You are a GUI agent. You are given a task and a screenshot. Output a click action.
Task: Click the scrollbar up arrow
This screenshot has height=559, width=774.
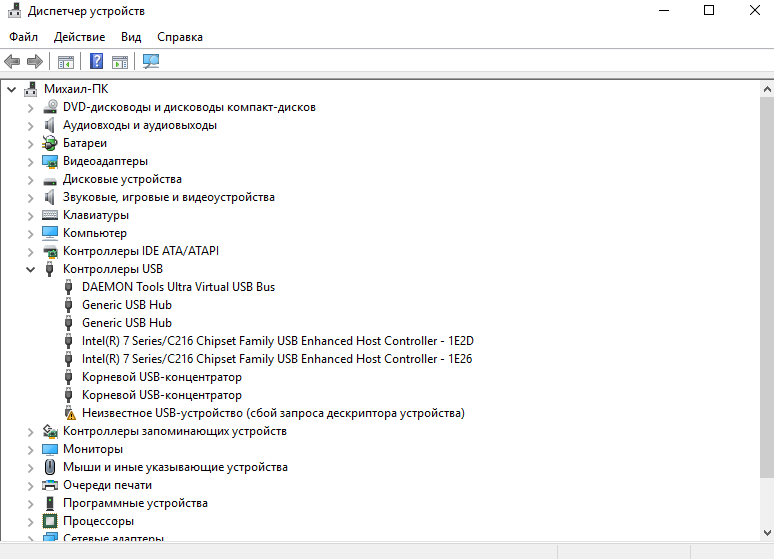pyautogui.click(x=767, y=89)
